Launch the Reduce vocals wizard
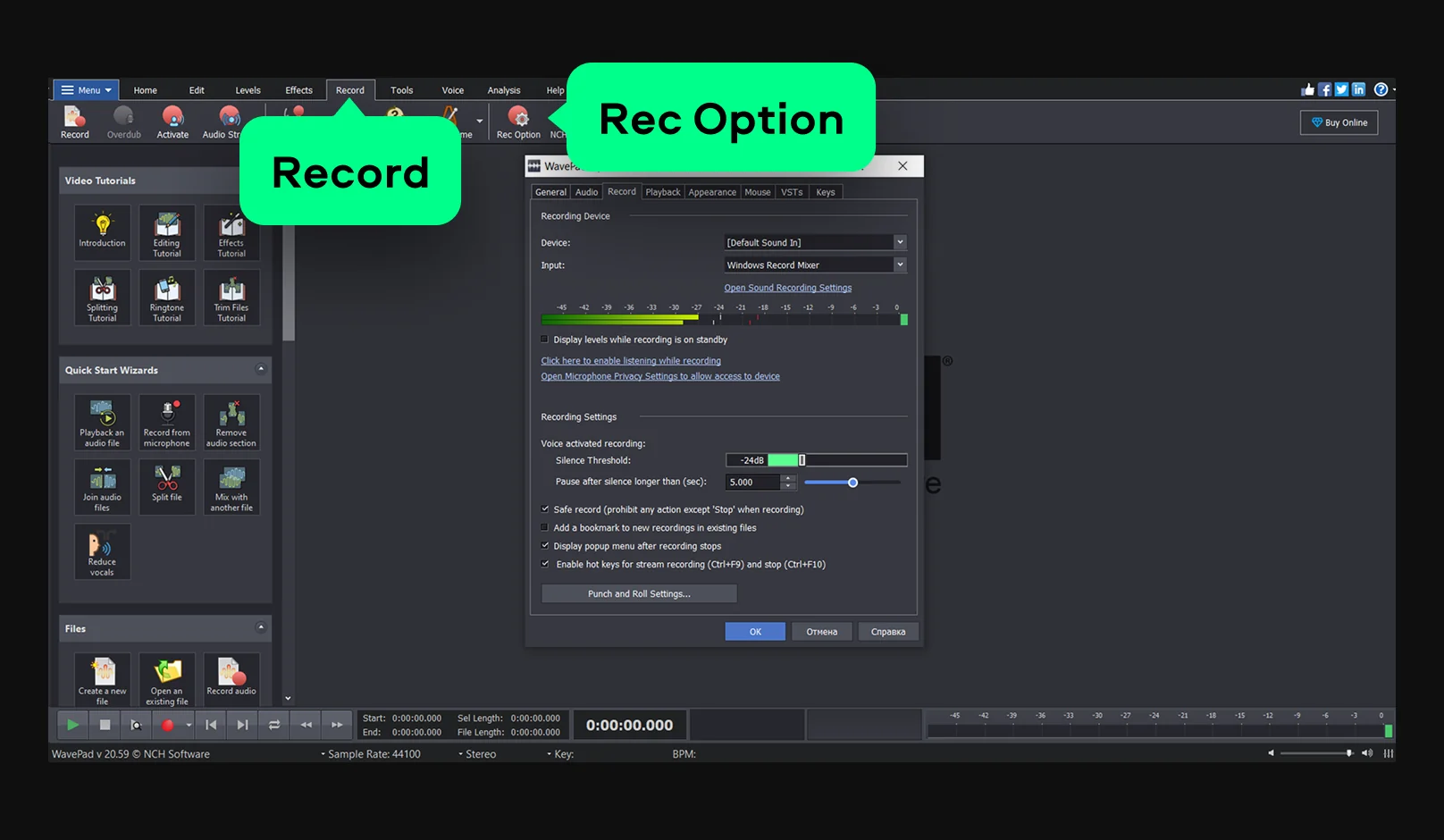Screen dimensions: 1444x840 click(x=103, y=552)
